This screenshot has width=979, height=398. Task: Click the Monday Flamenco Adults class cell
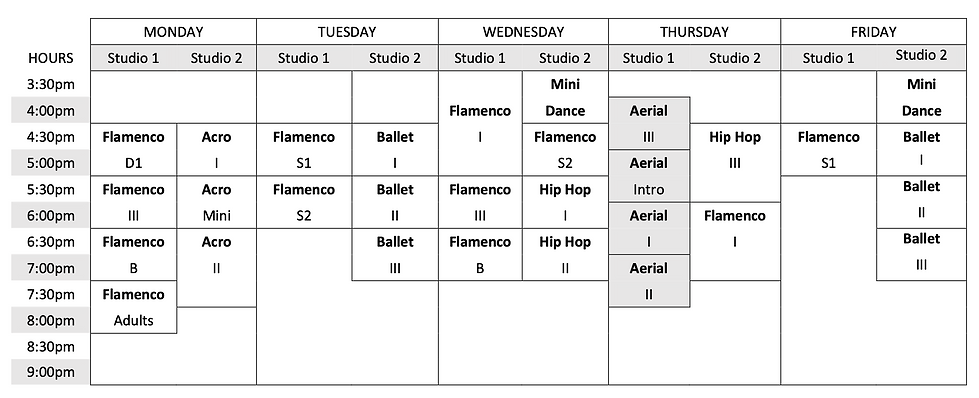coord(134,307)
